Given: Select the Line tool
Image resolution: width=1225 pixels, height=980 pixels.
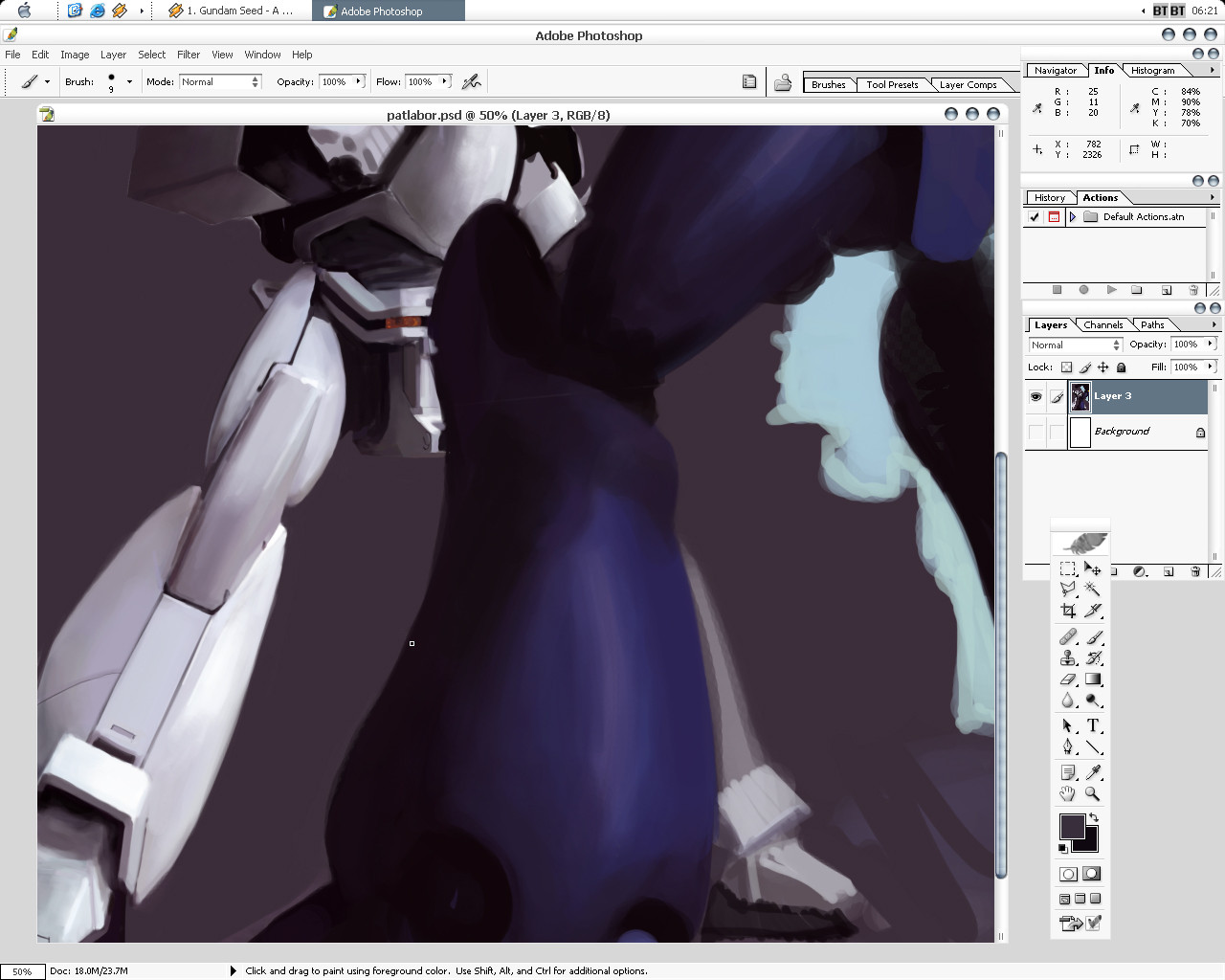Looking at the screenshot, I should click(1093, 747).
